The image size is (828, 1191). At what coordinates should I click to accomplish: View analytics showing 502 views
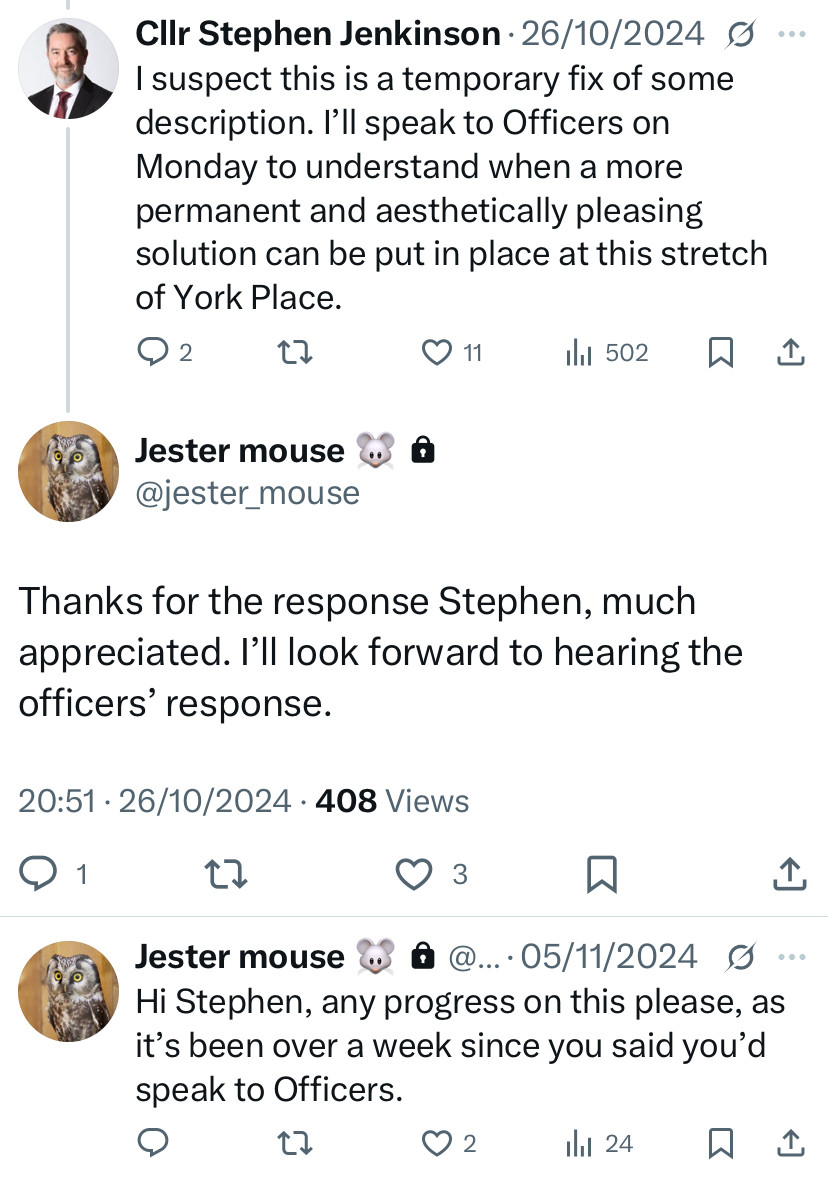coord(606,352)
